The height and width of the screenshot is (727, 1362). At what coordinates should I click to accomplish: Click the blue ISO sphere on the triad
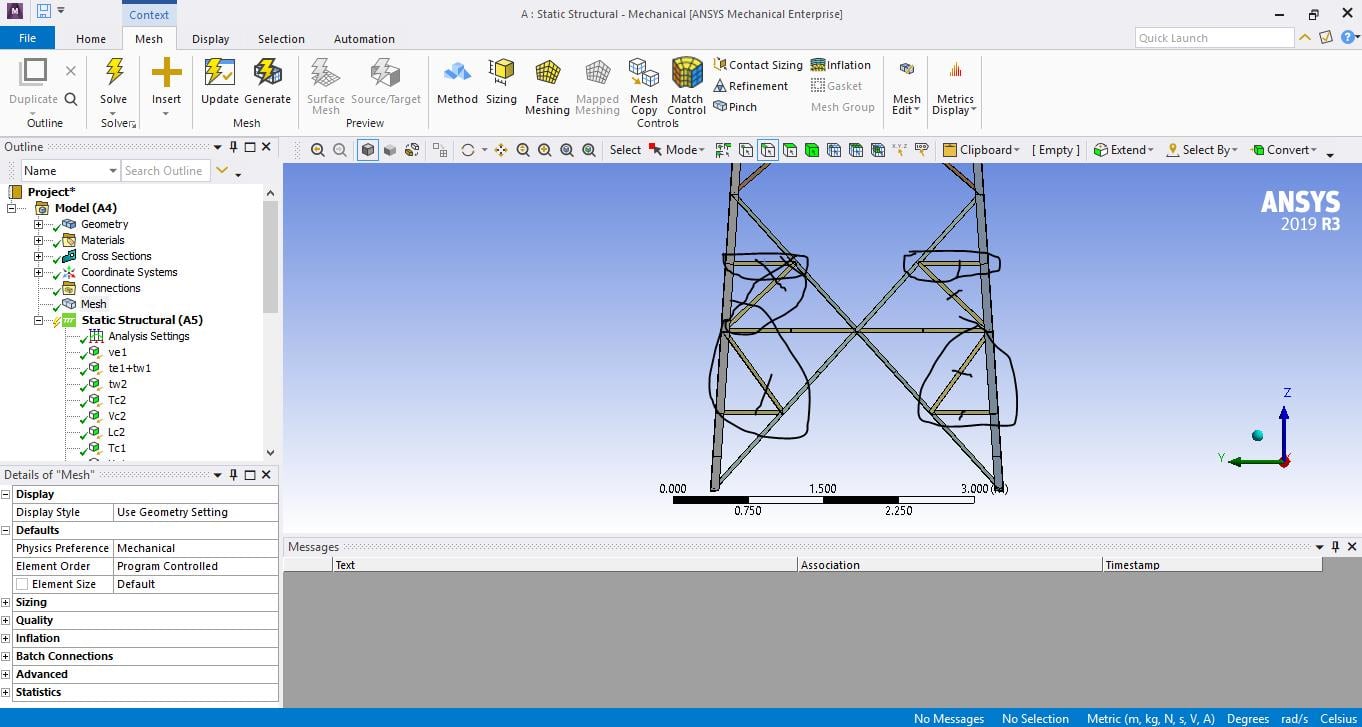click(1257, 435)
